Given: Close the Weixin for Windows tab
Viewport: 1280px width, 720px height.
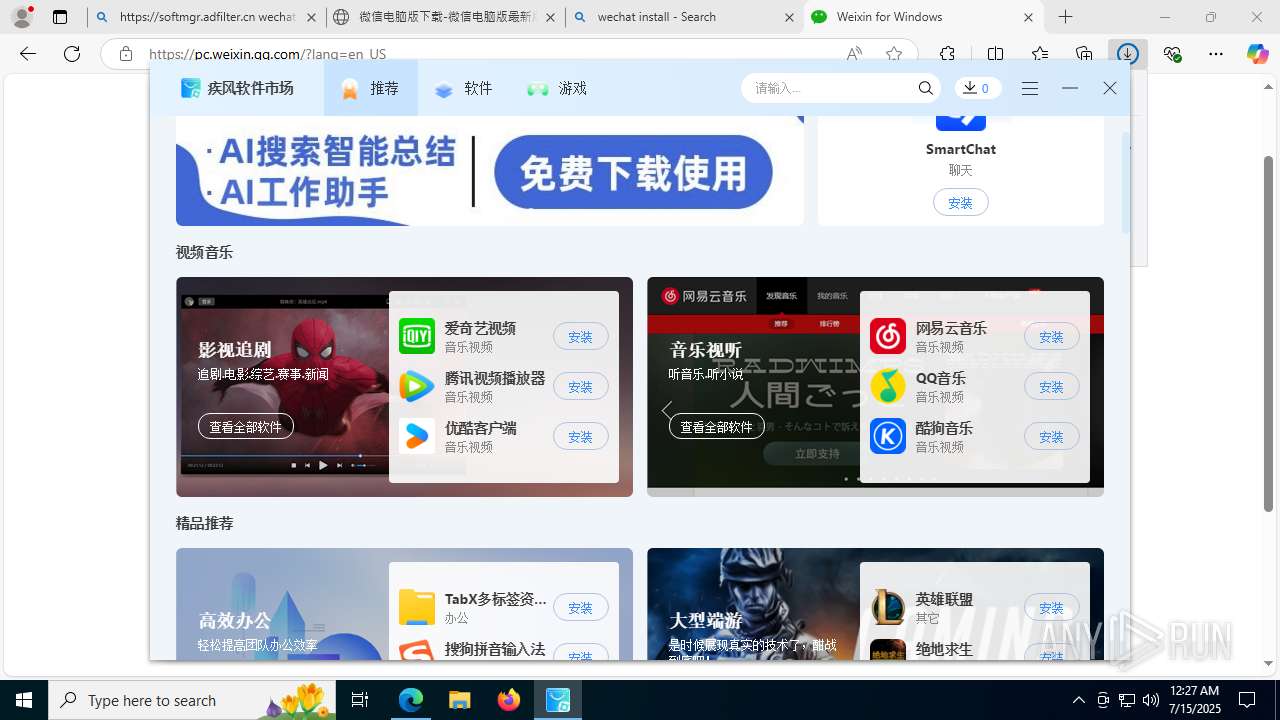Looking at the screenshot, I should pos(1029,17).
